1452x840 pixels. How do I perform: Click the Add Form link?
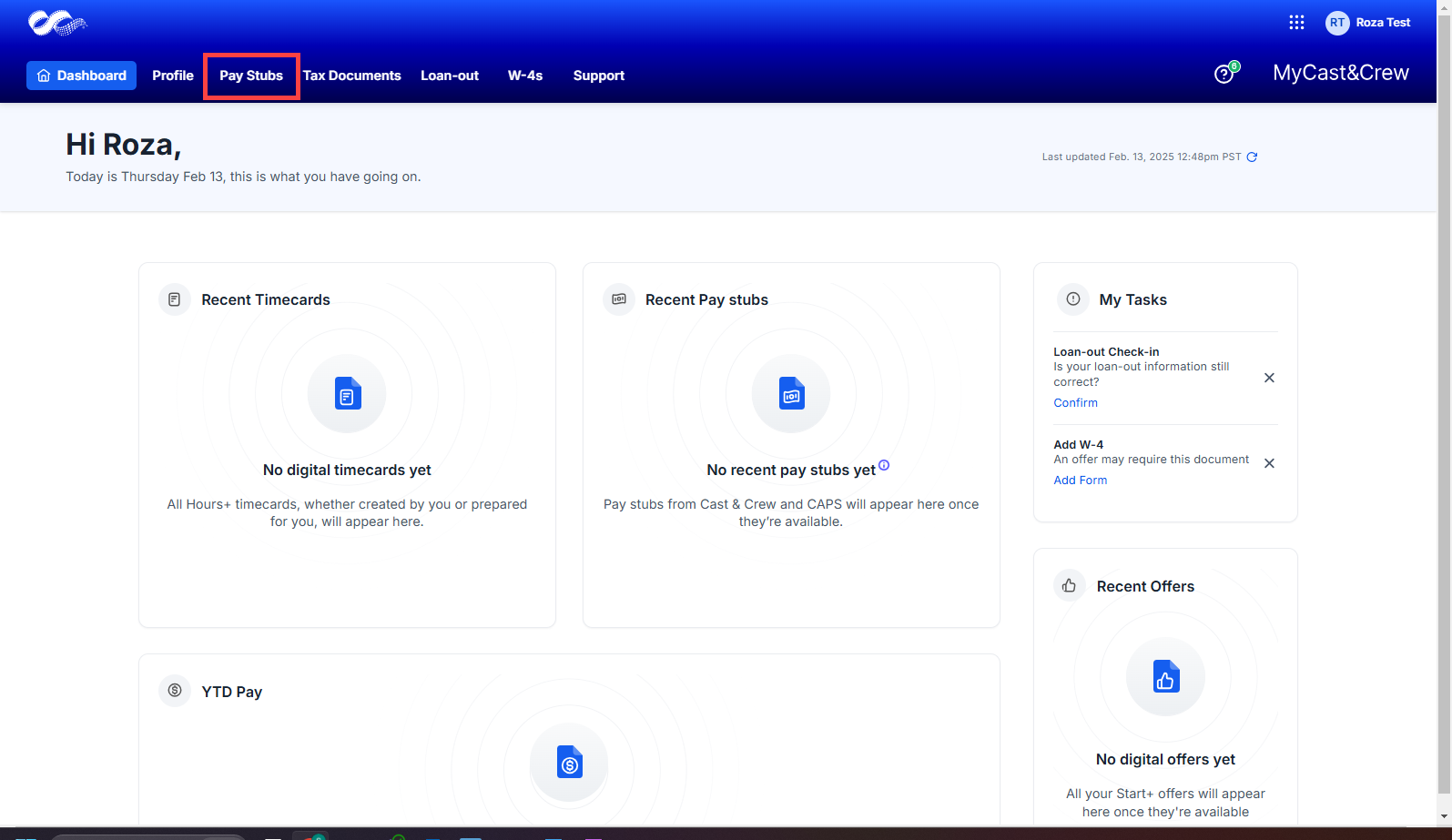pyautogui.click(x=1081, y=481)
